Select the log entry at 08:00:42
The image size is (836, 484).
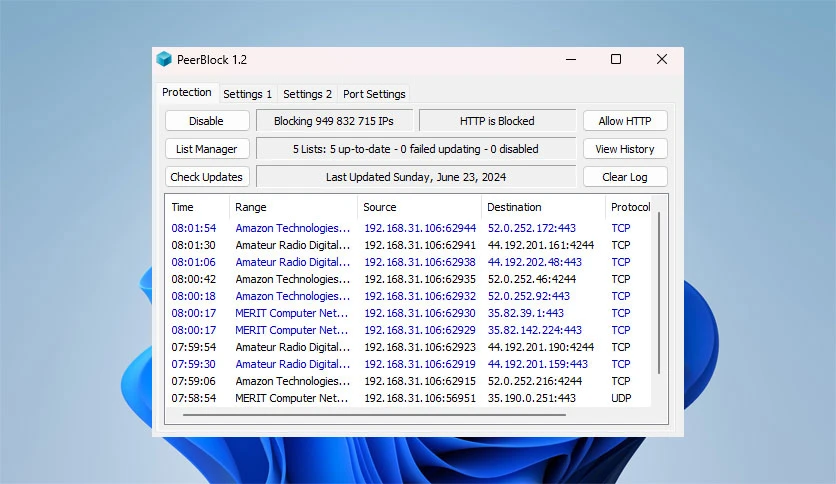point(408,279)
